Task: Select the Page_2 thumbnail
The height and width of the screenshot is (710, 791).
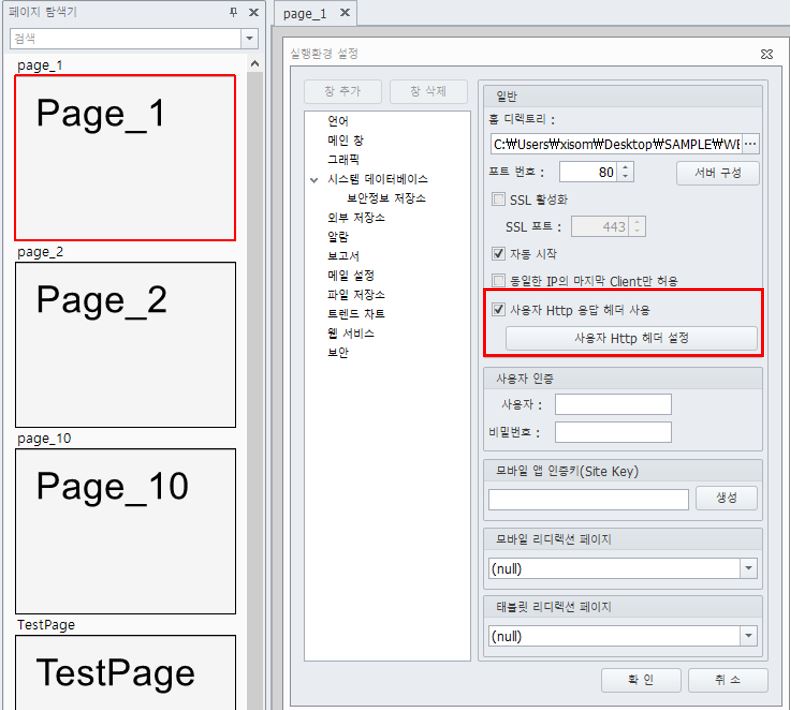Action: click(x=125, y=345)
